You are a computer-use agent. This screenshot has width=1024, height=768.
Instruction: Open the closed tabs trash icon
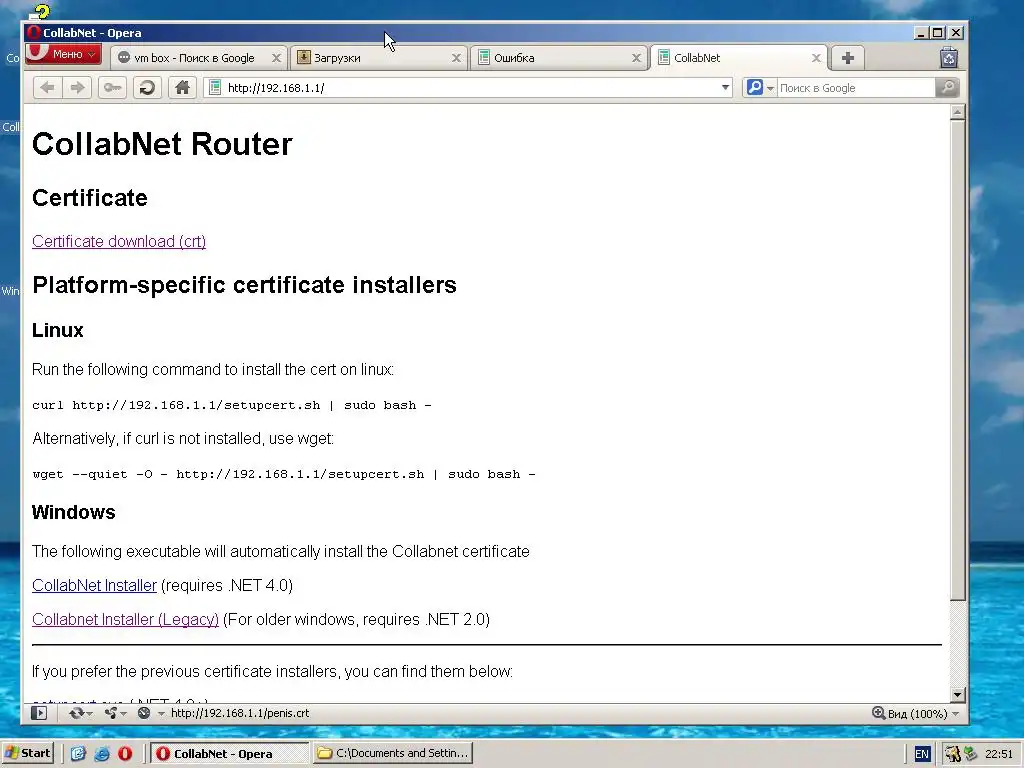949,58
